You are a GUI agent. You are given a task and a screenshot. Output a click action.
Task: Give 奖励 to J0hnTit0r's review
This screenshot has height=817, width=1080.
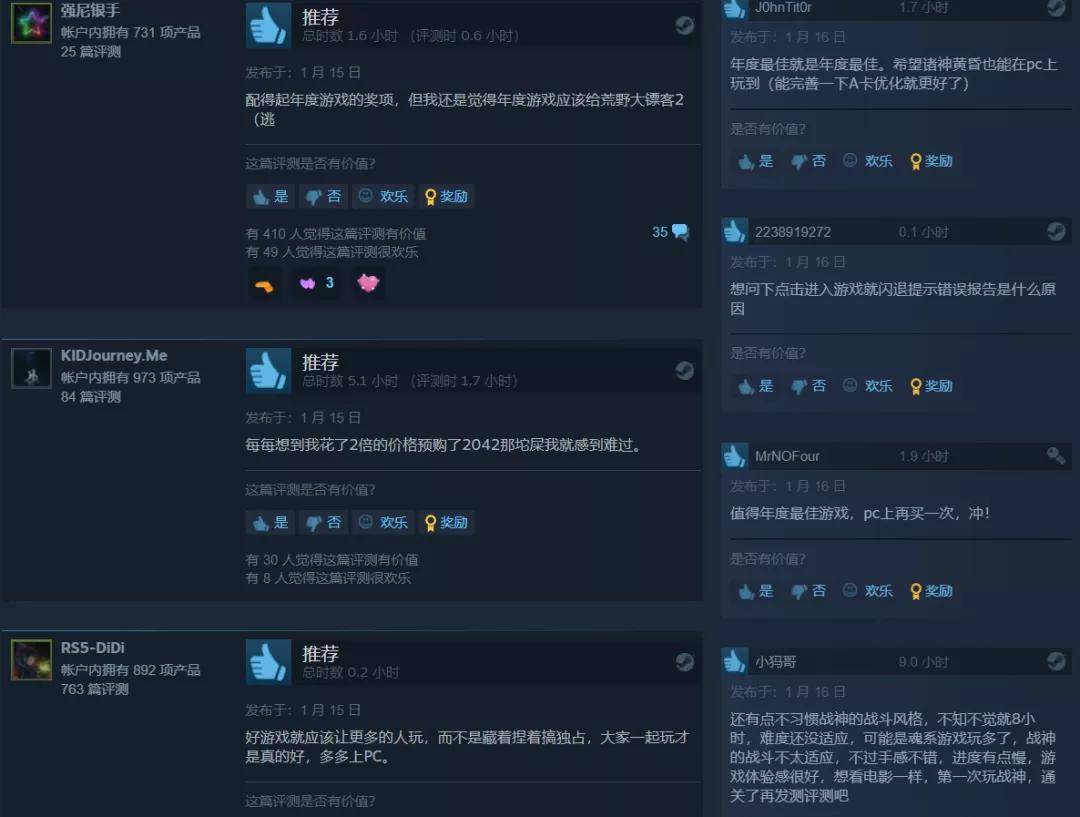(x=931, y=161)
